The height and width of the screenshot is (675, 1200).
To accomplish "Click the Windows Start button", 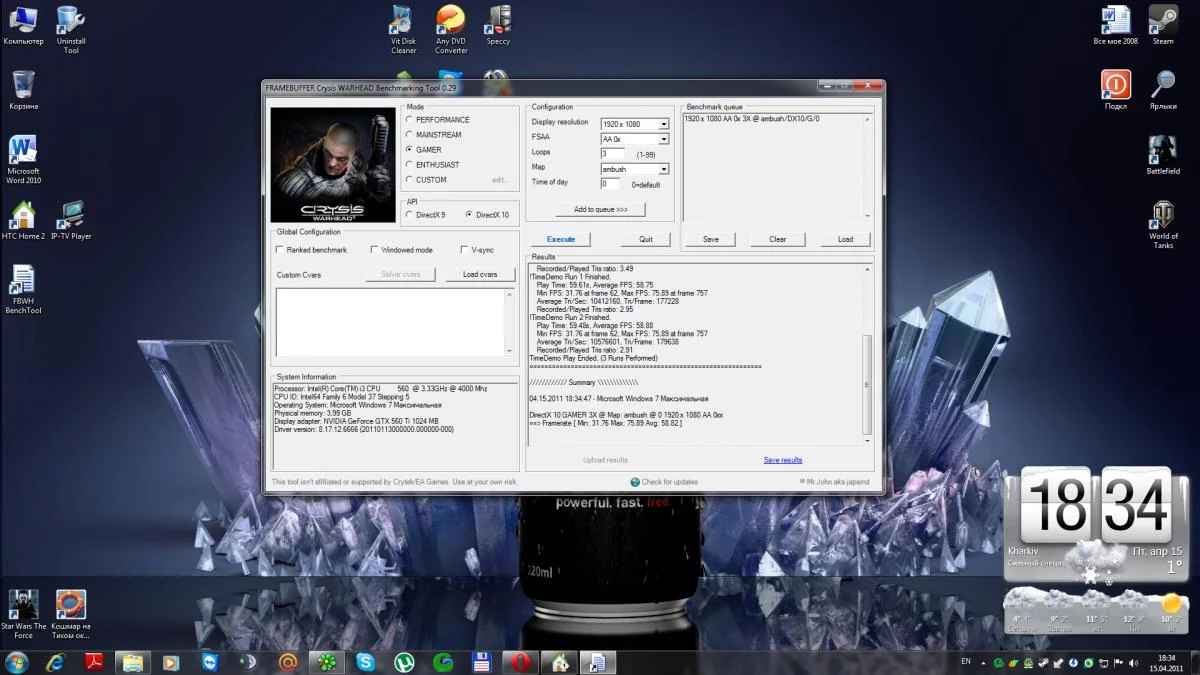I will point(17,662).
